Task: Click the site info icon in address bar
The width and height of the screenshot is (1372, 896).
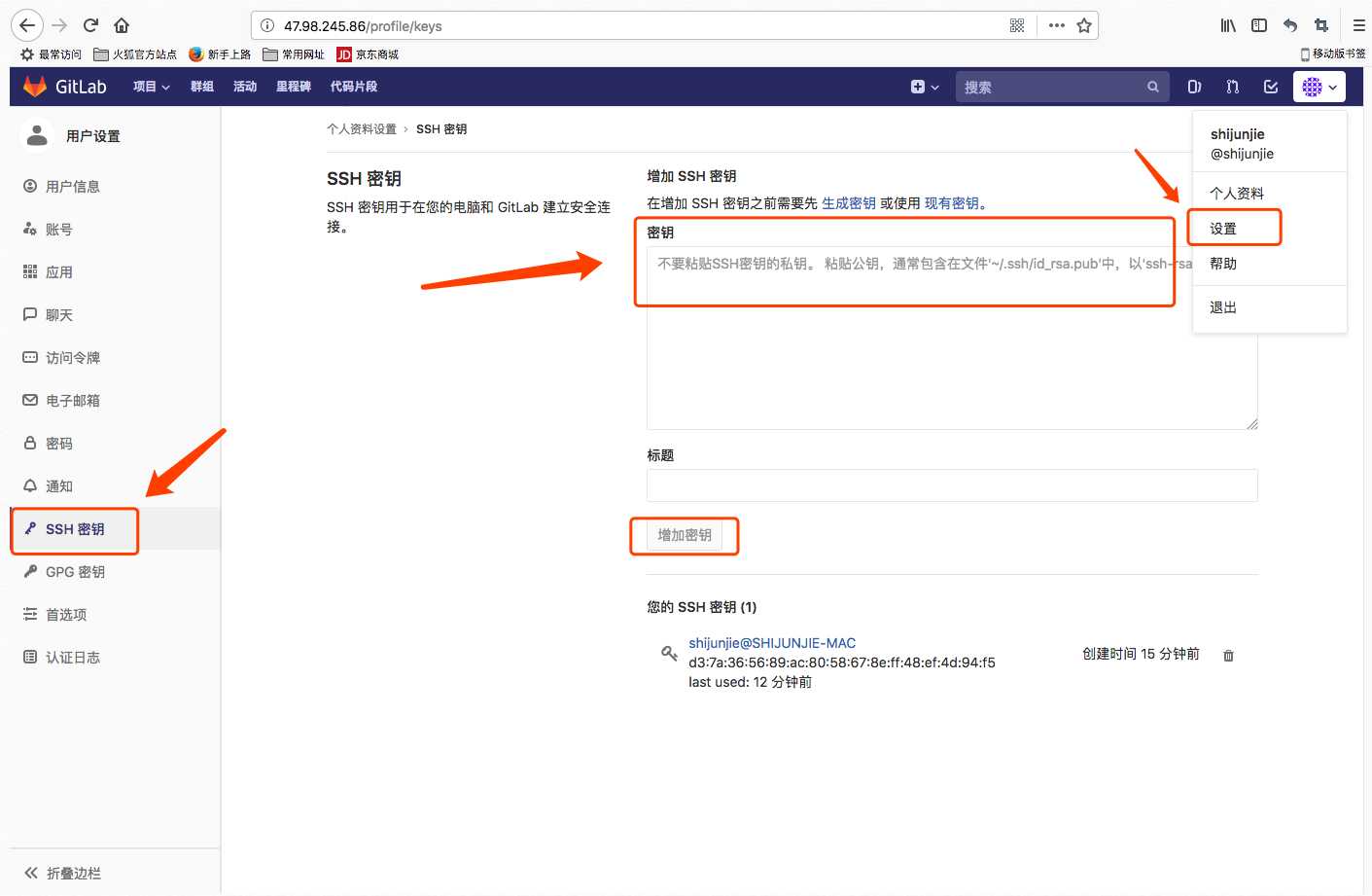Action: (267, 25)
